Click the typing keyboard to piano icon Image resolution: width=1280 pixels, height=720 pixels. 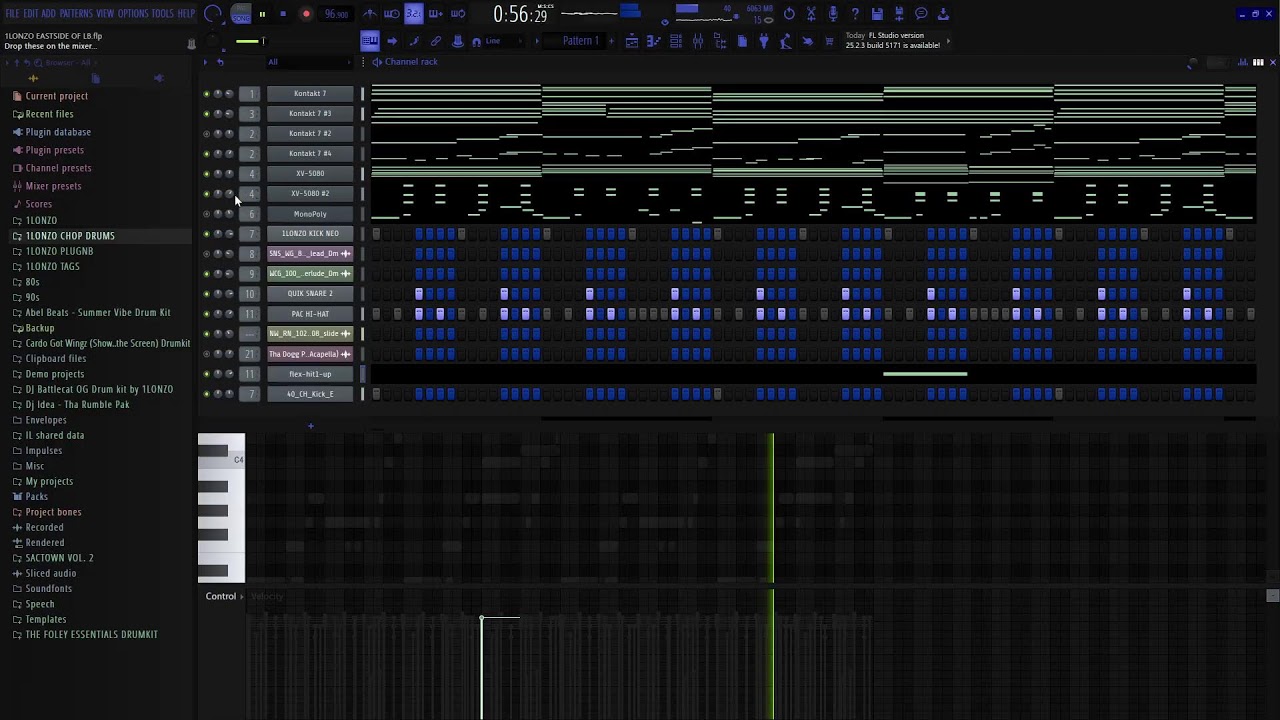(369, 41)
